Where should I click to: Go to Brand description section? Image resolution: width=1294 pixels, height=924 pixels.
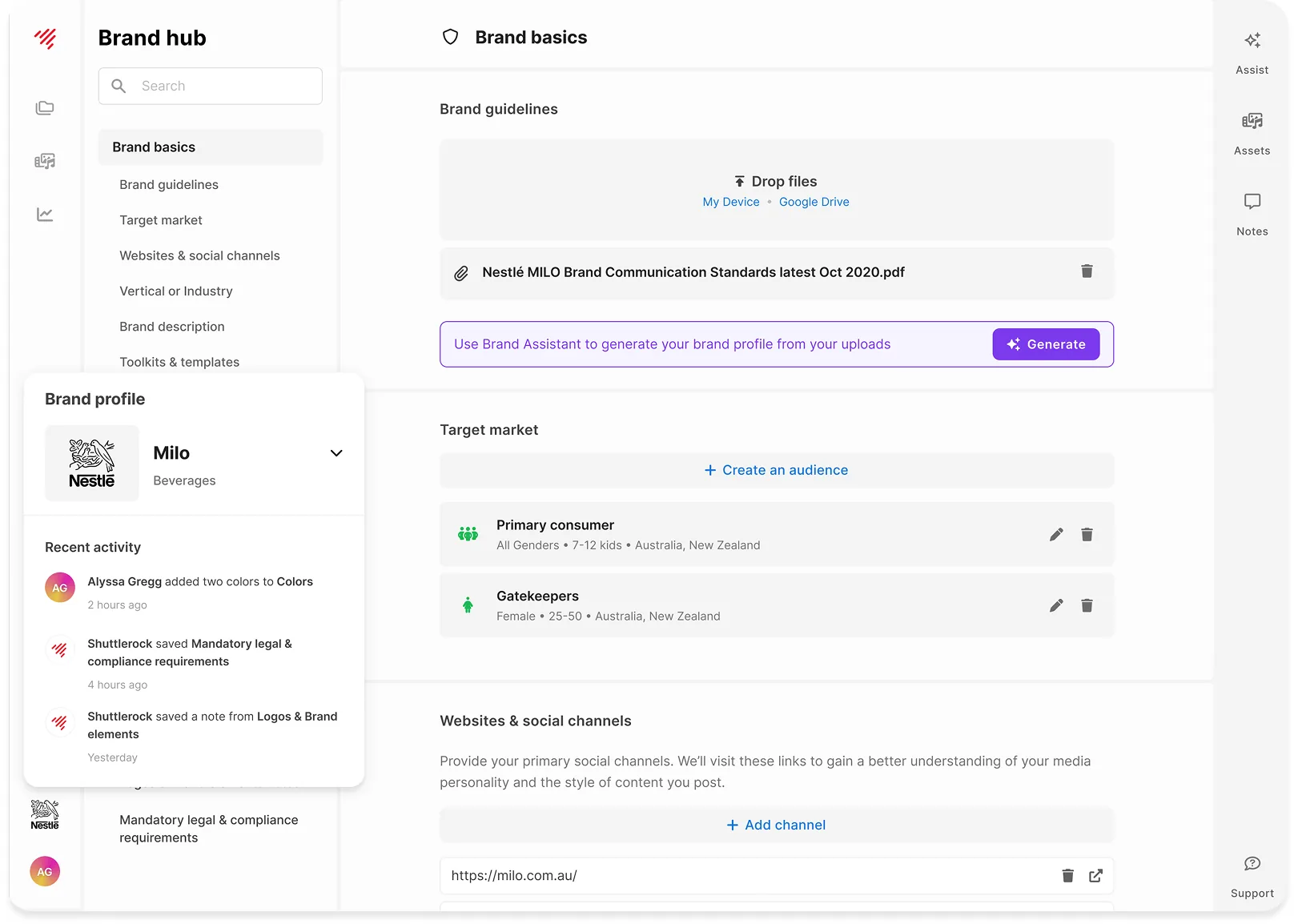[x=172, y=327]
